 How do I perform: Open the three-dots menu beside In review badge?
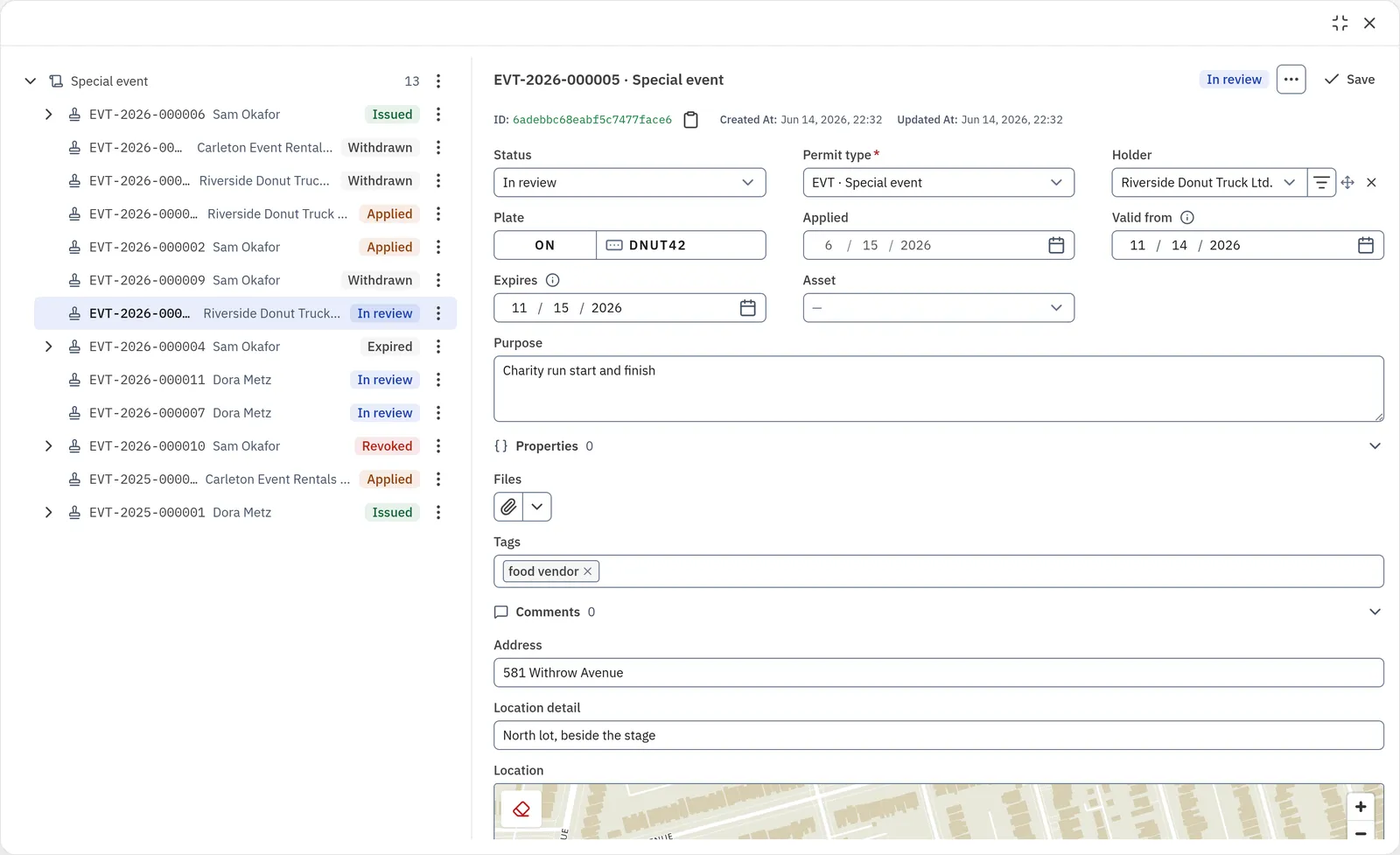coord(1291,80)
